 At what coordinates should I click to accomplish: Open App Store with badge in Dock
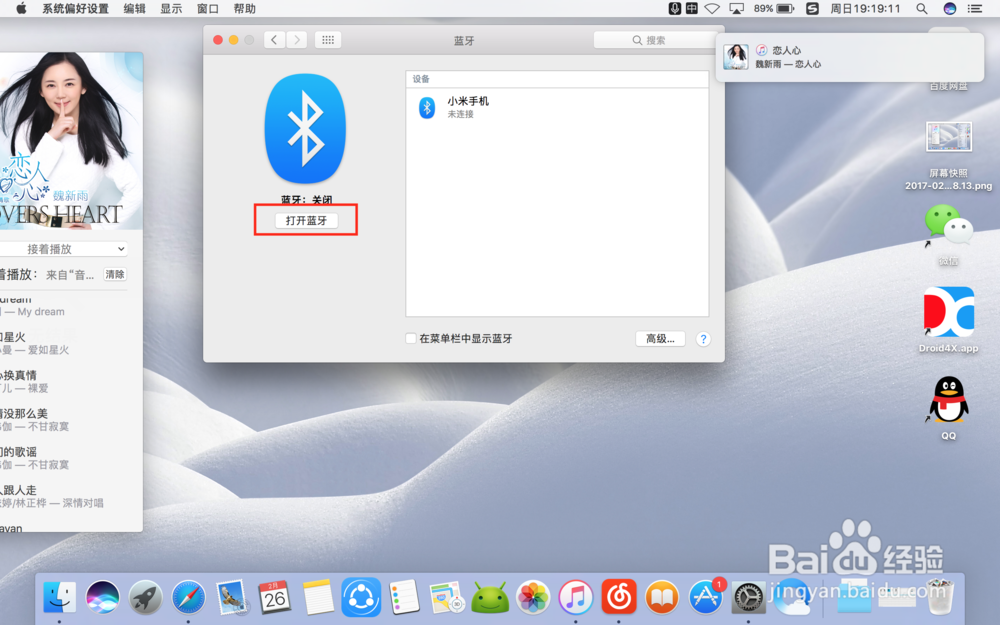click(x=705, y=598)
